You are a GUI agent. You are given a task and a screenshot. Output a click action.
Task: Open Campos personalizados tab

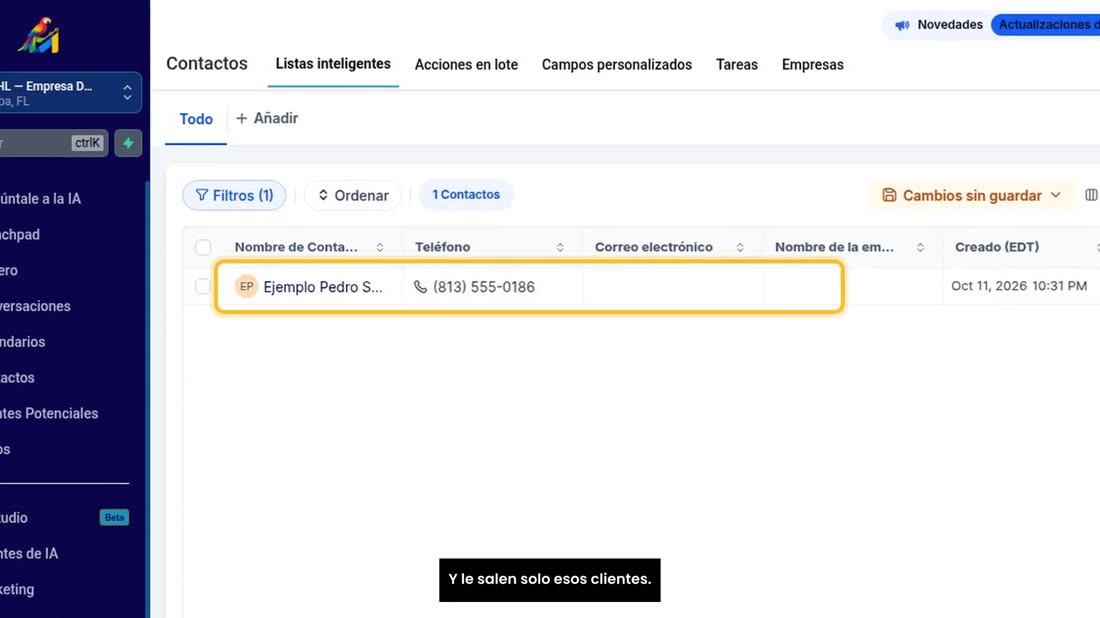point(617,65)
